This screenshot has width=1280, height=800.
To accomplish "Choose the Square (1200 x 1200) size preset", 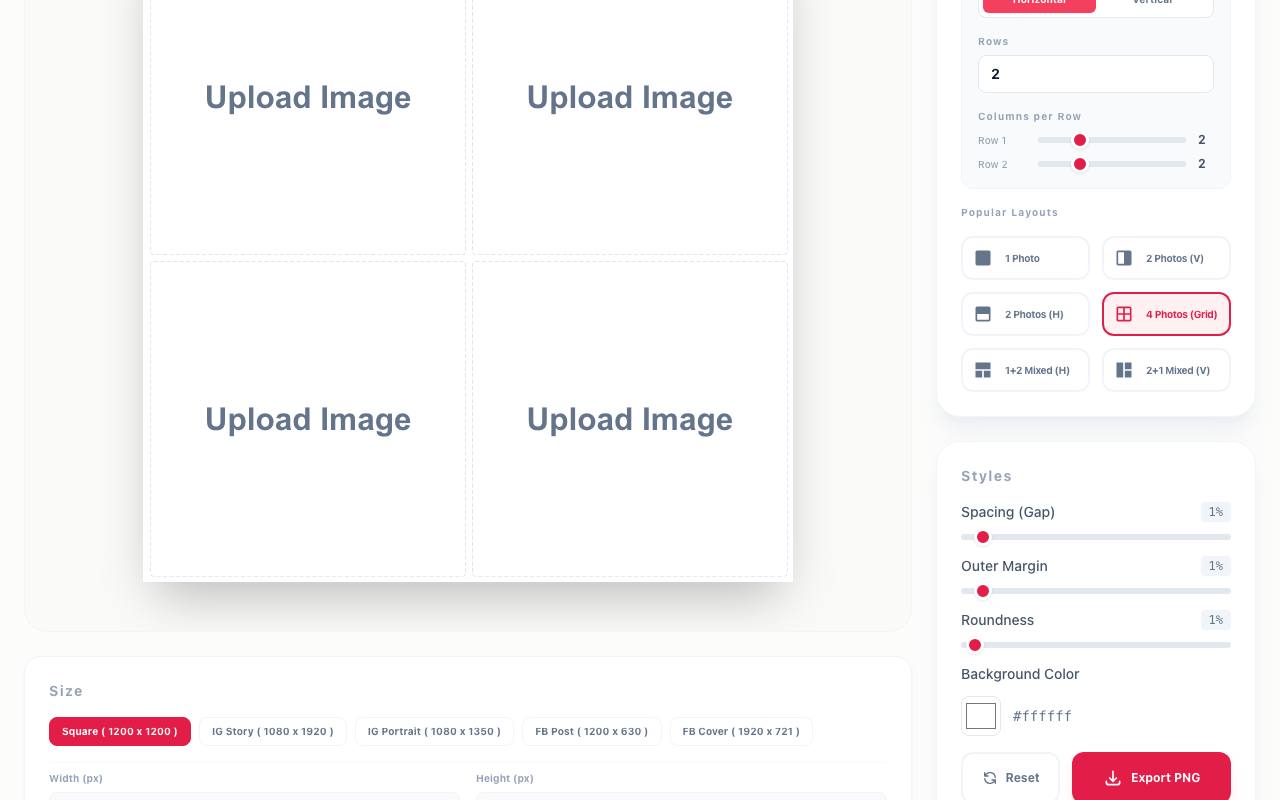I will pos(120,731).
